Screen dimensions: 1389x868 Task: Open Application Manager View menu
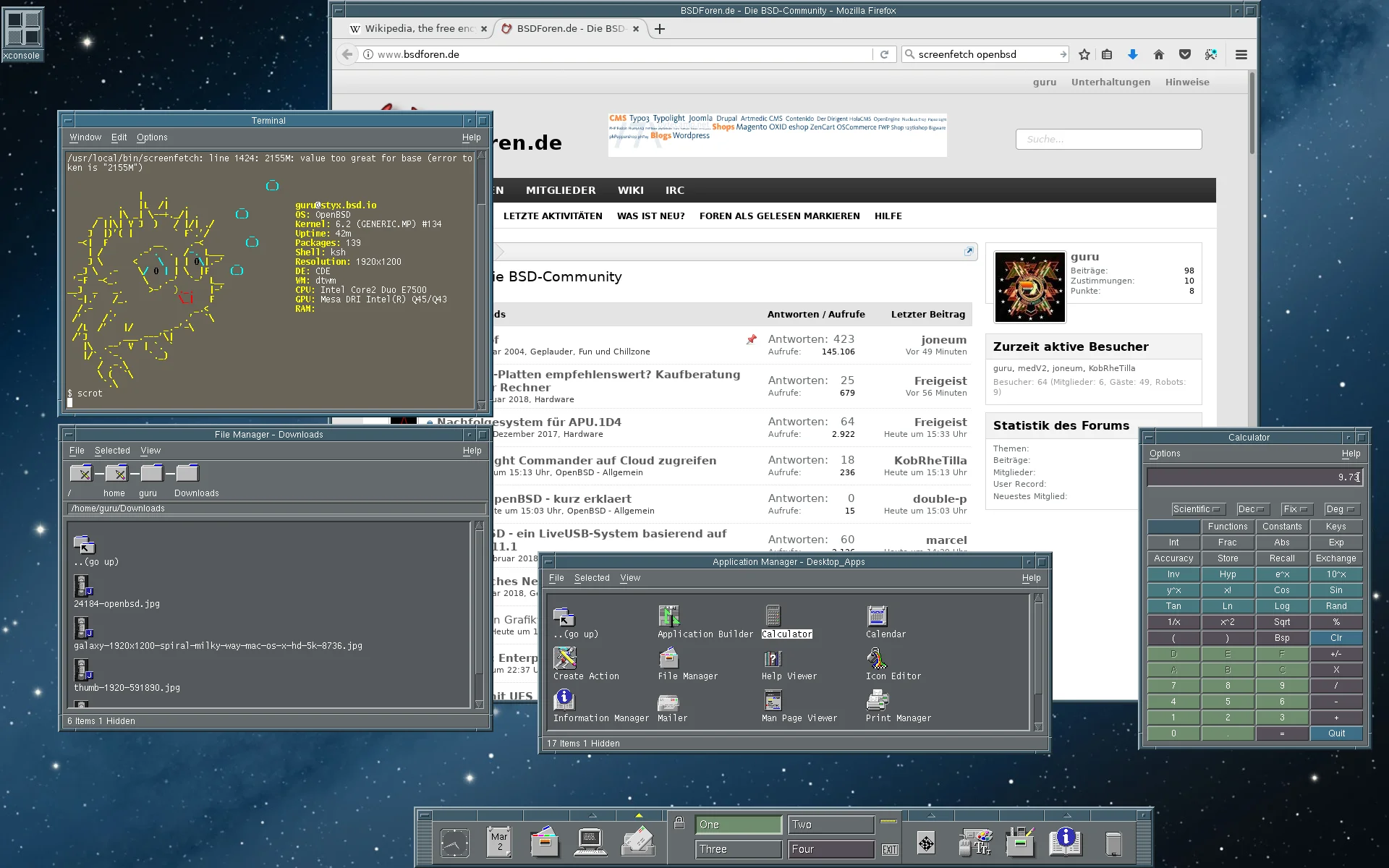630,578
